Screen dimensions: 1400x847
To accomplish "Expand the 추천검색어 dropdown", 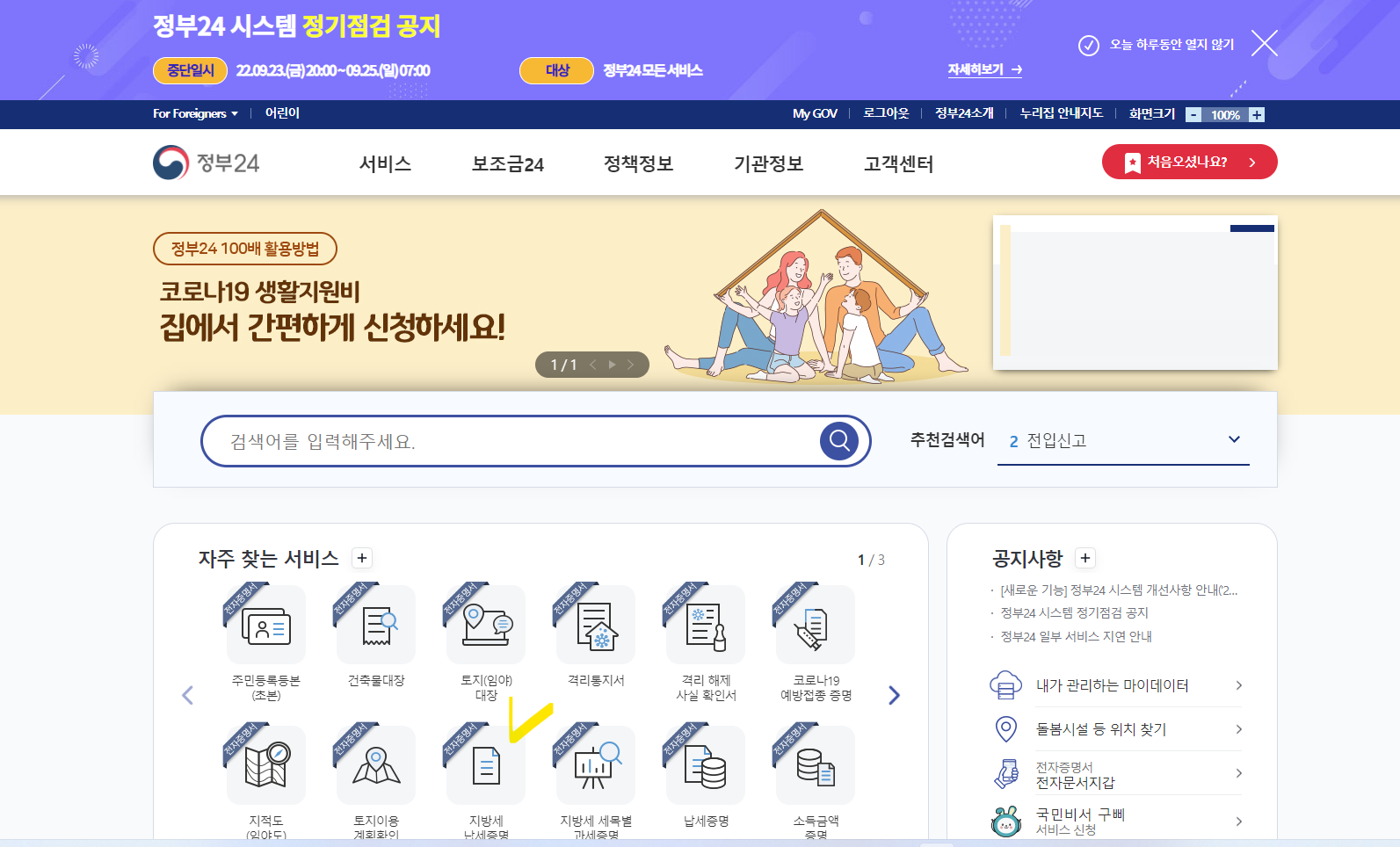I will click(x=1234, y=439).
